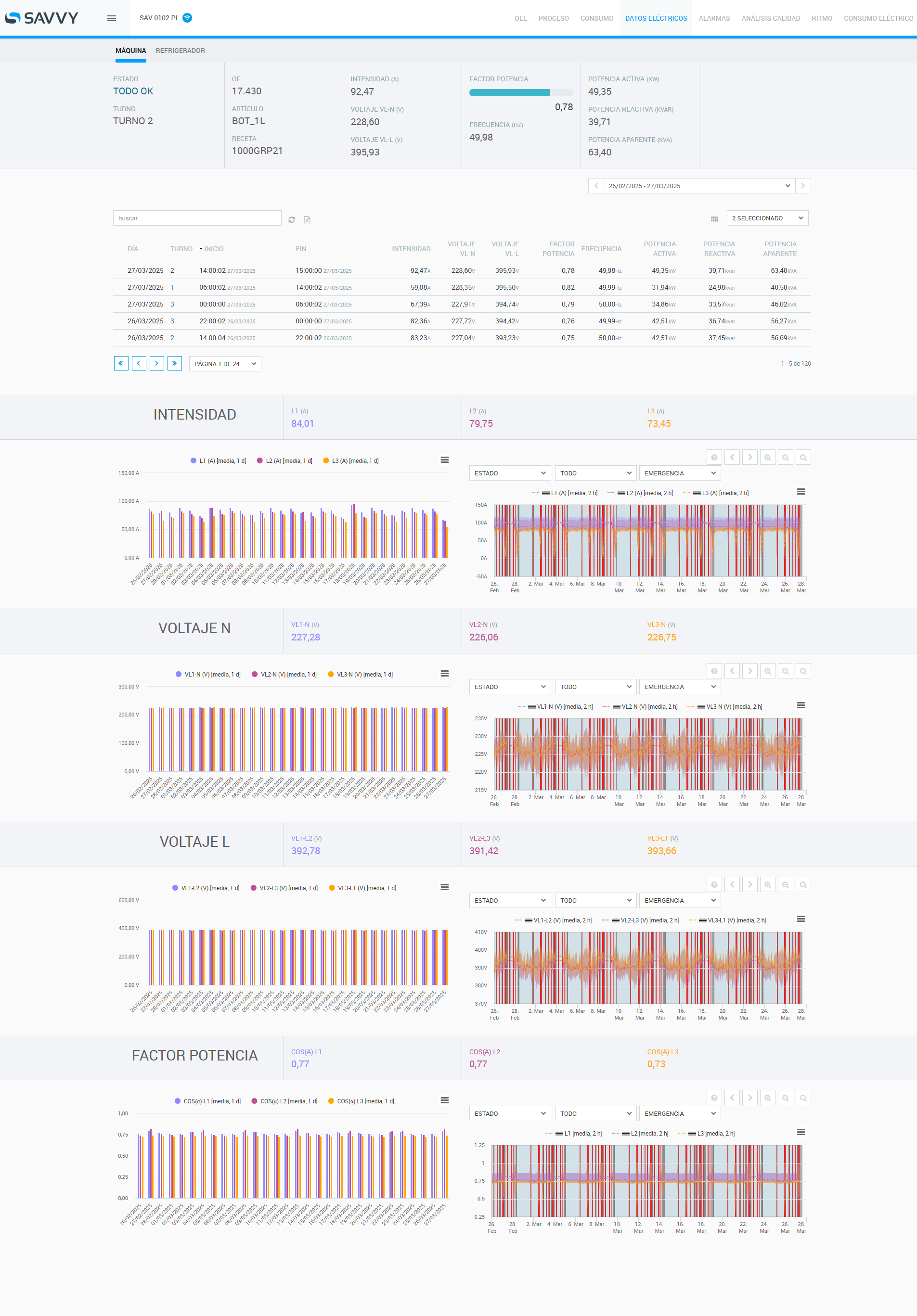Viewport: 917px width, 1316px height.
Task: Click zoom out icon above Voltaje N timeline chart
Action: tap(785, 671)
